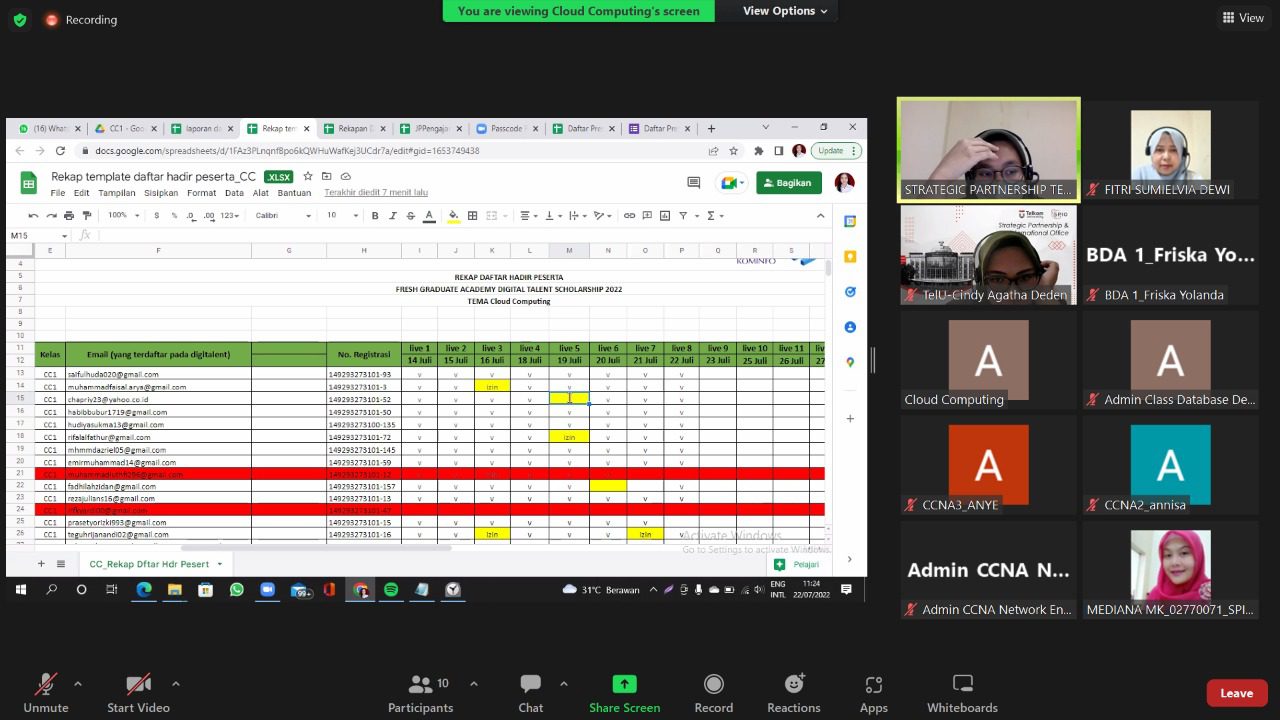Open the Format menu in Sheets
This screenshot has width=1280, height=720.
(x=201, y=193)
